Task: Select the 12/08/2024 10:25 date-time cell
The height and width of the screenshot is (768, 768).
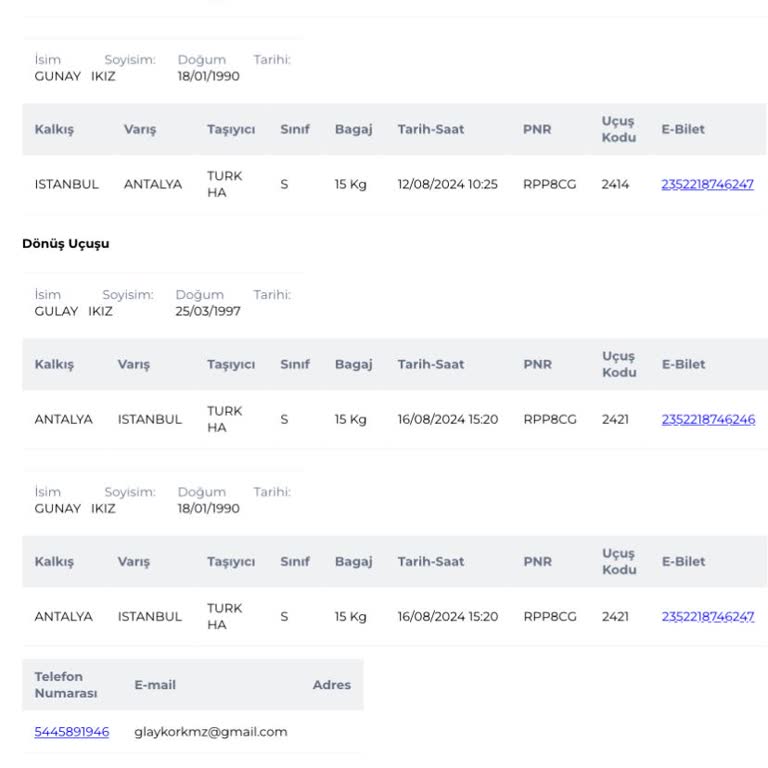Action: (x=447, y=184)
